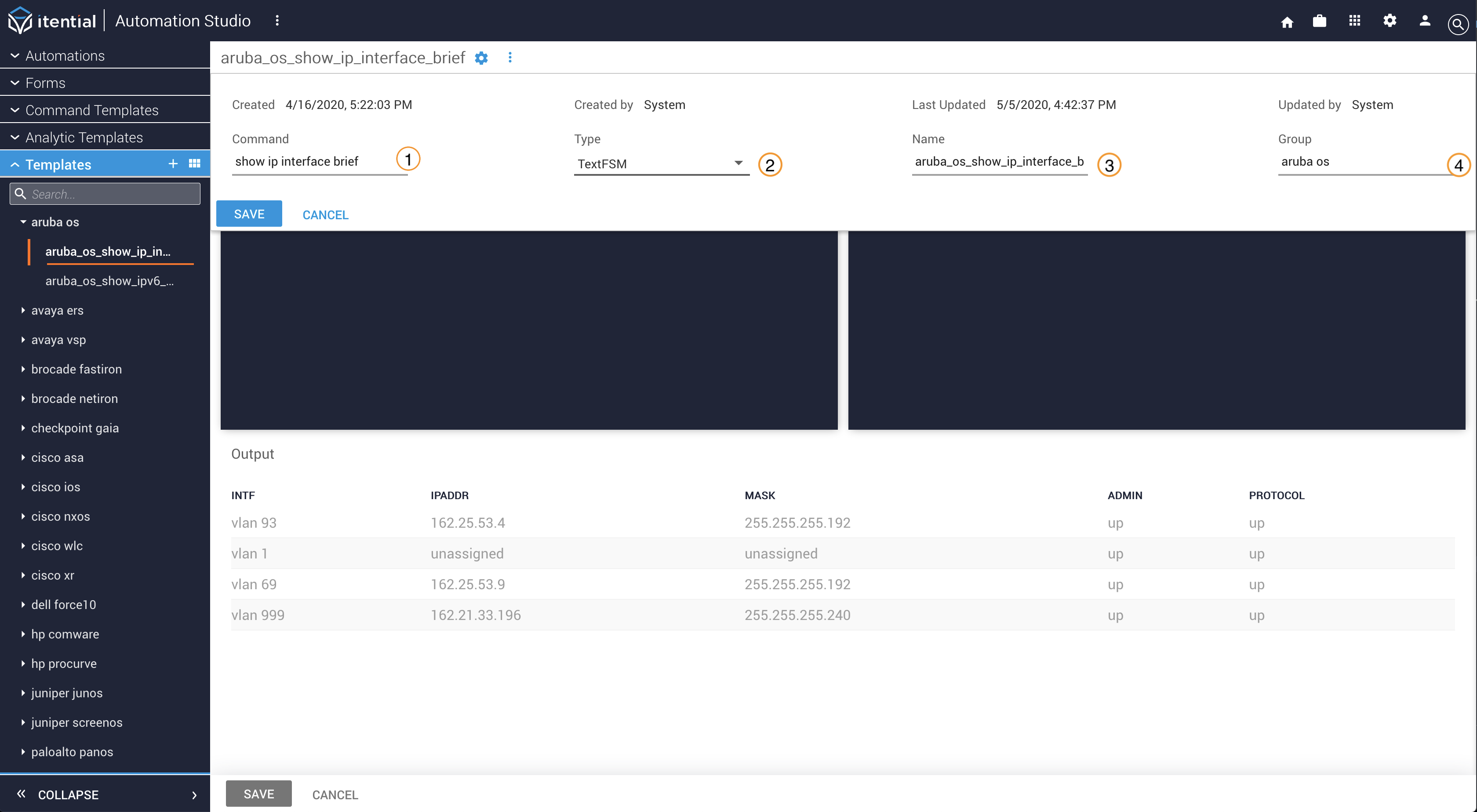
Task: Add a new template with plus icon
Action: pyautogui.click(x=173, y=164)
